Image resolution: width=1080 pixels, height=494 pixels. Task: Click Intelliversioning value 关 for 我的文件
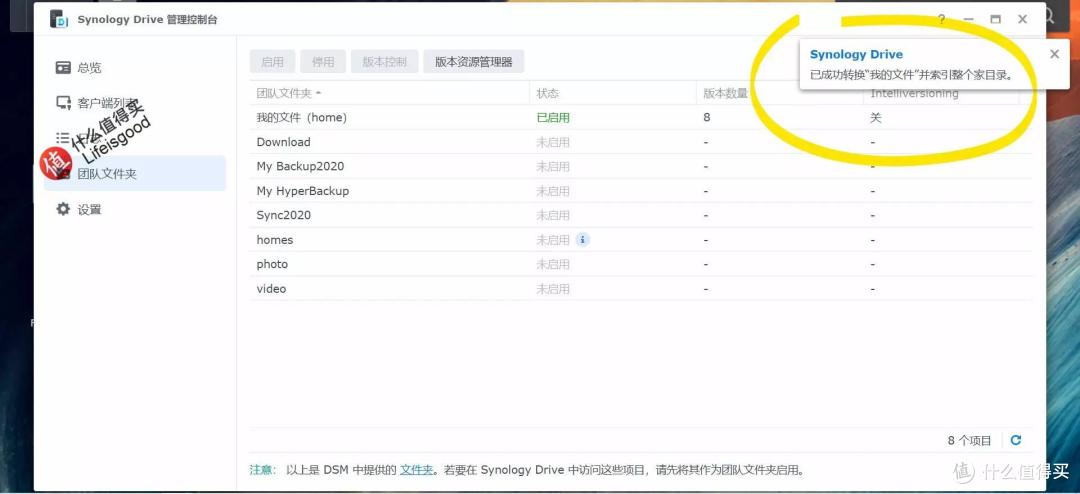pyautogui.click(x=875, y=118)
